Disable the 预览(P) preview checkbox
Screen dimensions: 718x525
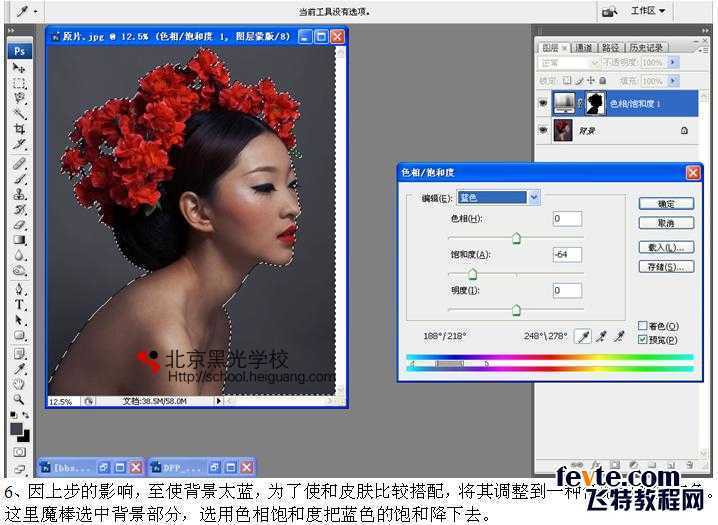(642, 339)
